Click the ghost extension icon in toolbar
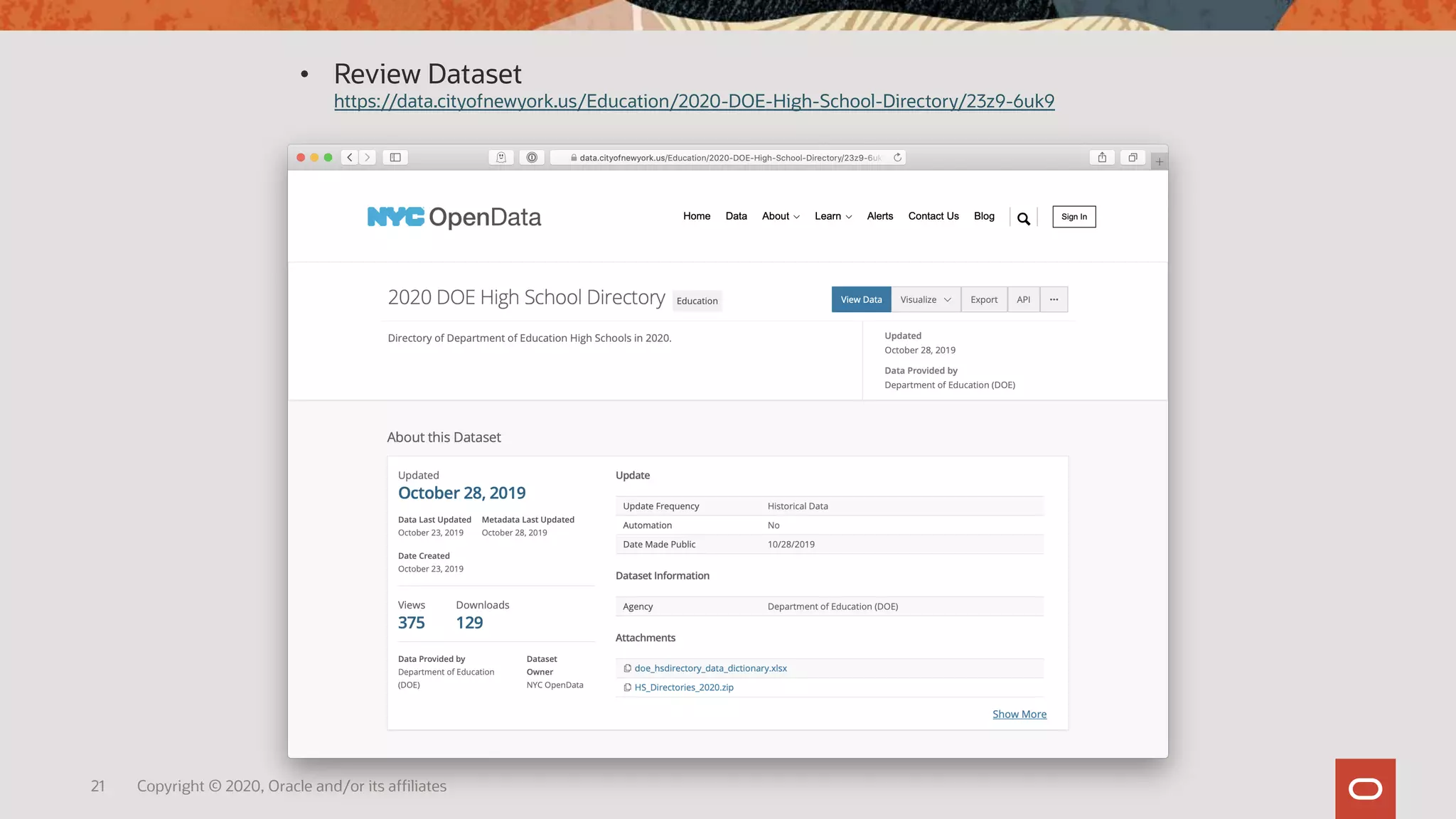This screenshot has width=1456, height=819. (501, 157)
